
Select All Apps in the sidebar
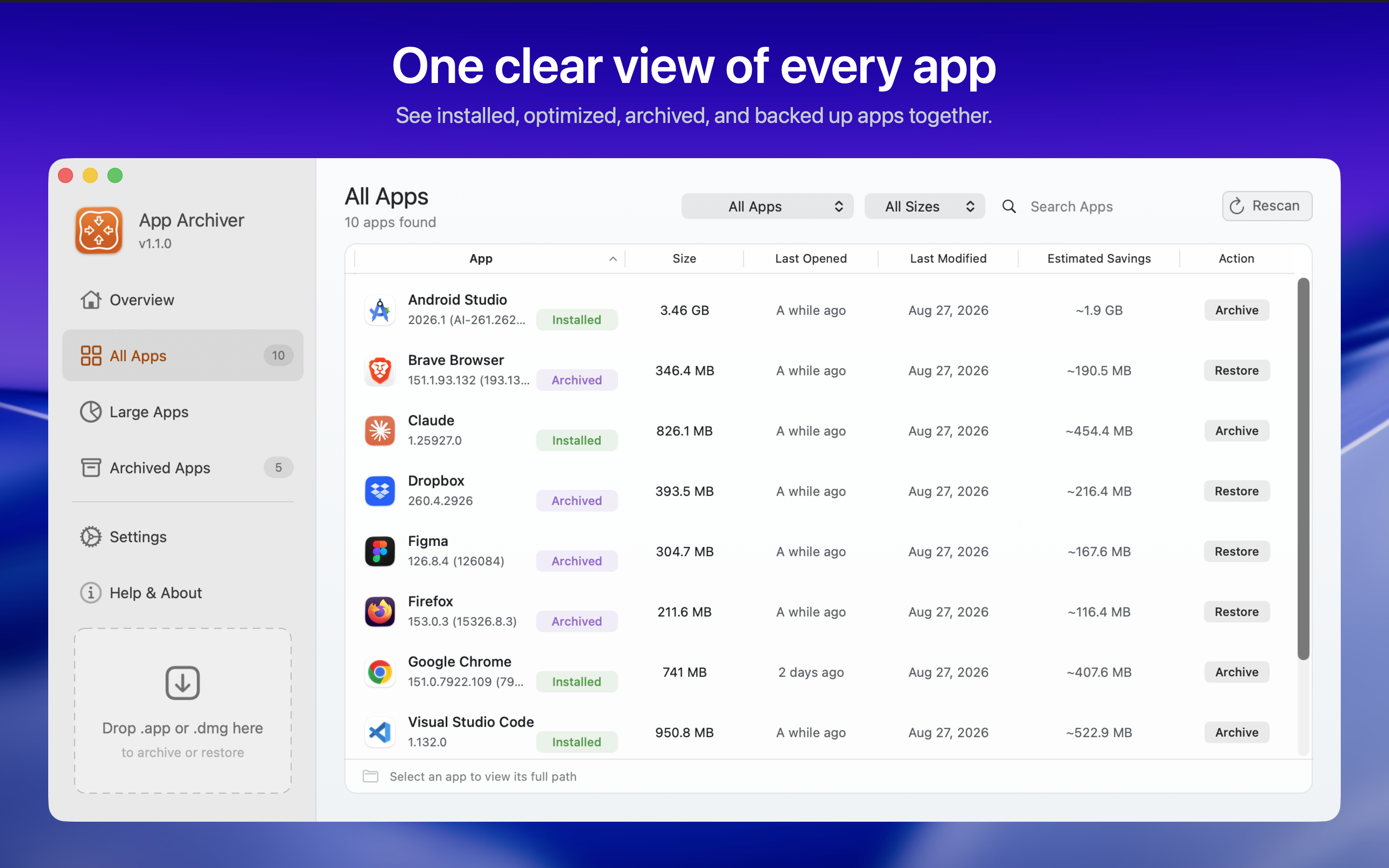[x=182, y=355]
